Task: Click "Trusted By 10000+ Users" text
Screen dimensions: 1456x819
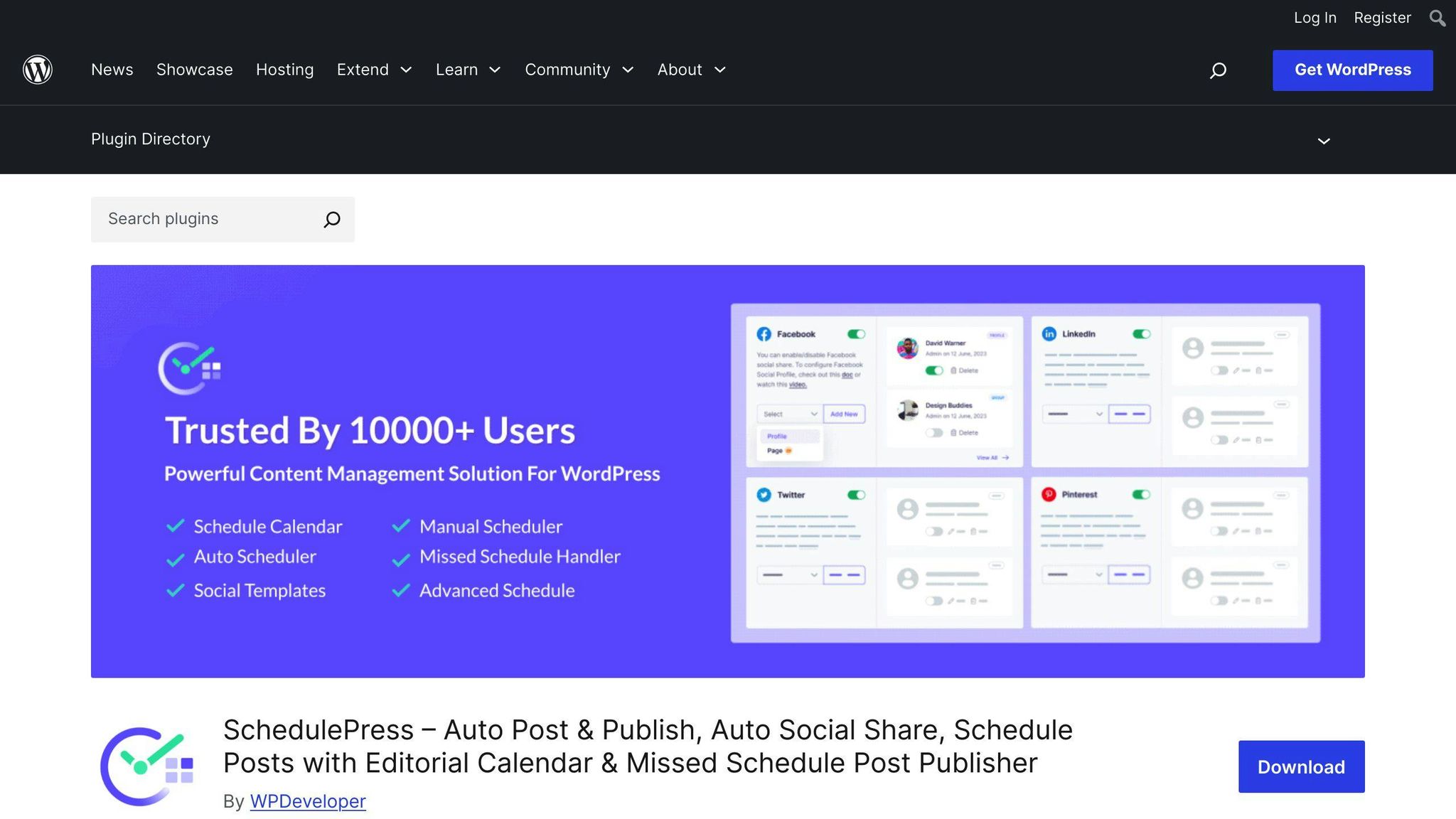Action: coord(370,431)
